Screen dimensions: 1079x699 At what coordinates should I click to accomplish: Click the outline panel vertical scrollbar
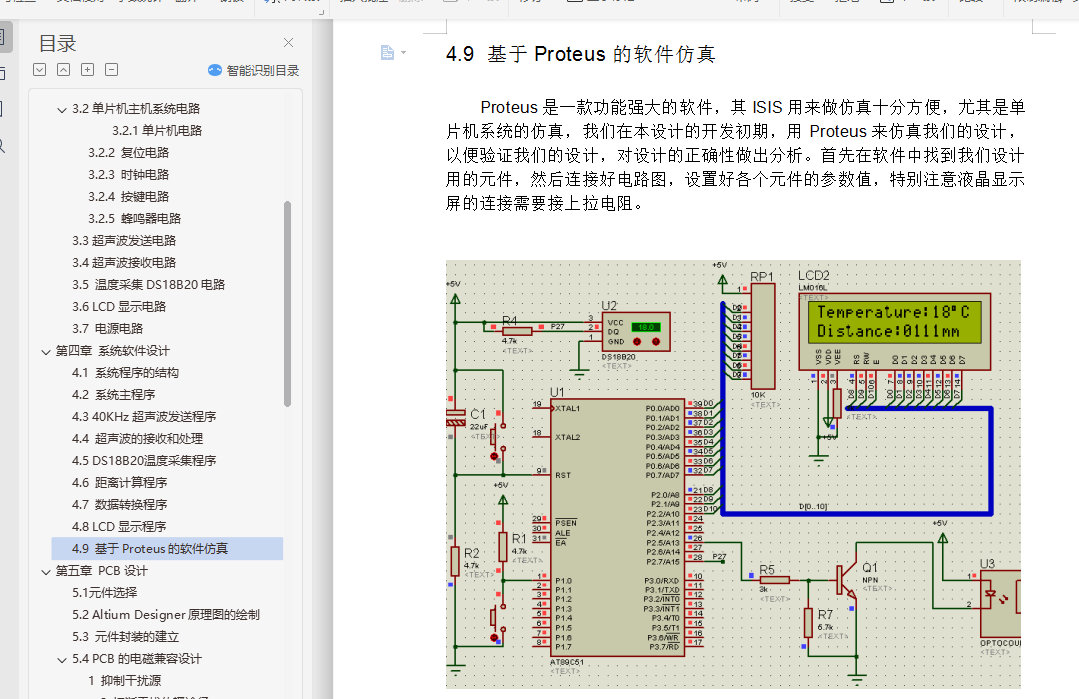pos(287,303)
